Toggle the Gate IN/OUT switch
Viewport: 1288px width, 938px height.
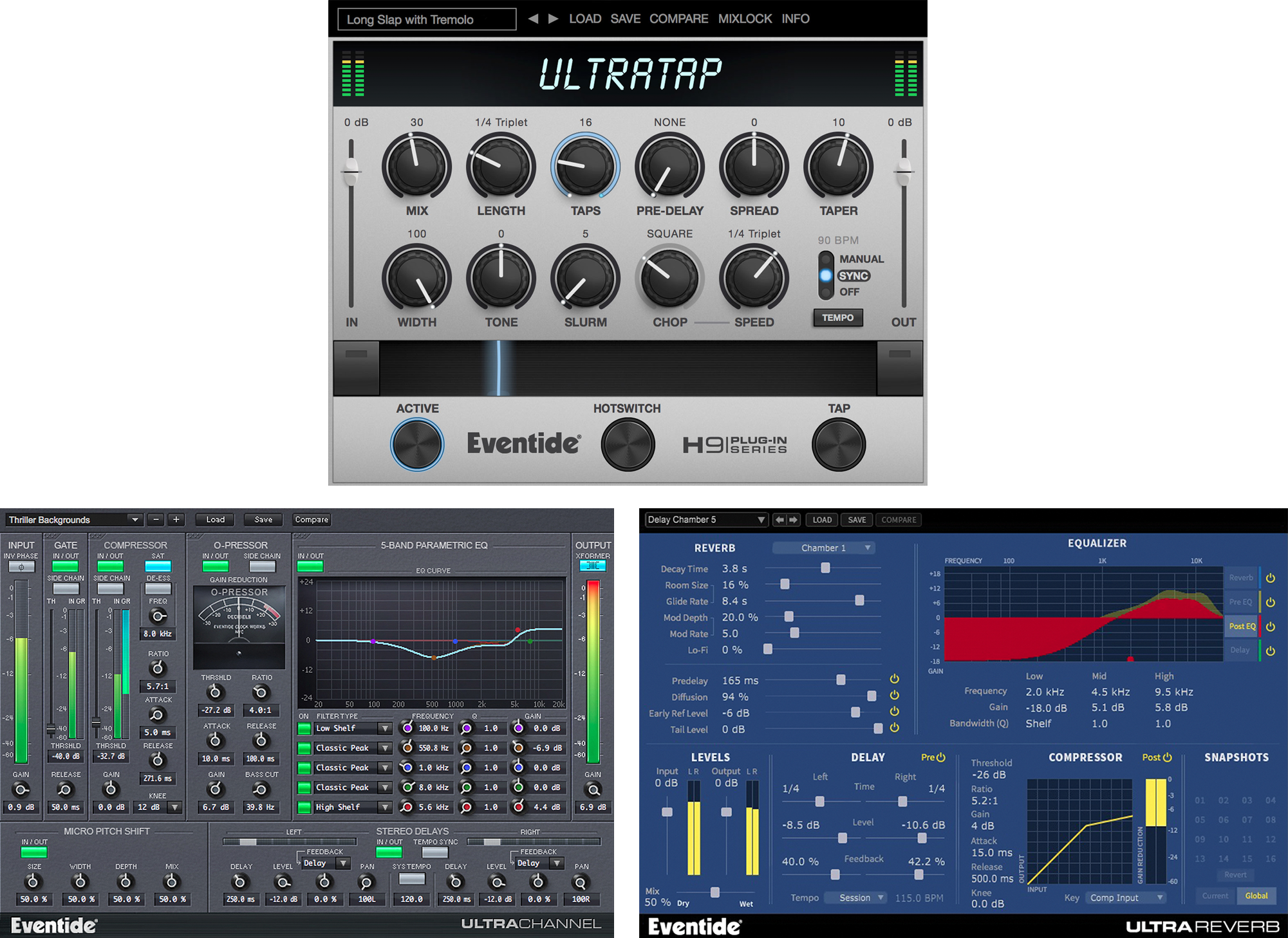pyautogui.click(x=65, y=566)
